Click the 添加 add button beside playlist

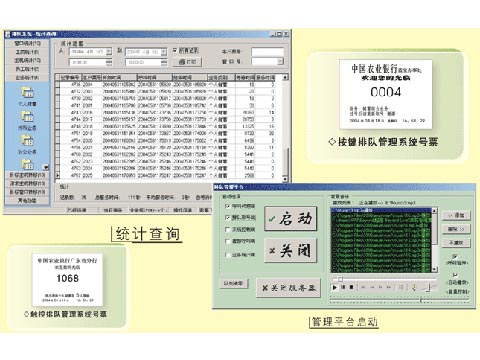click(456, 215)
